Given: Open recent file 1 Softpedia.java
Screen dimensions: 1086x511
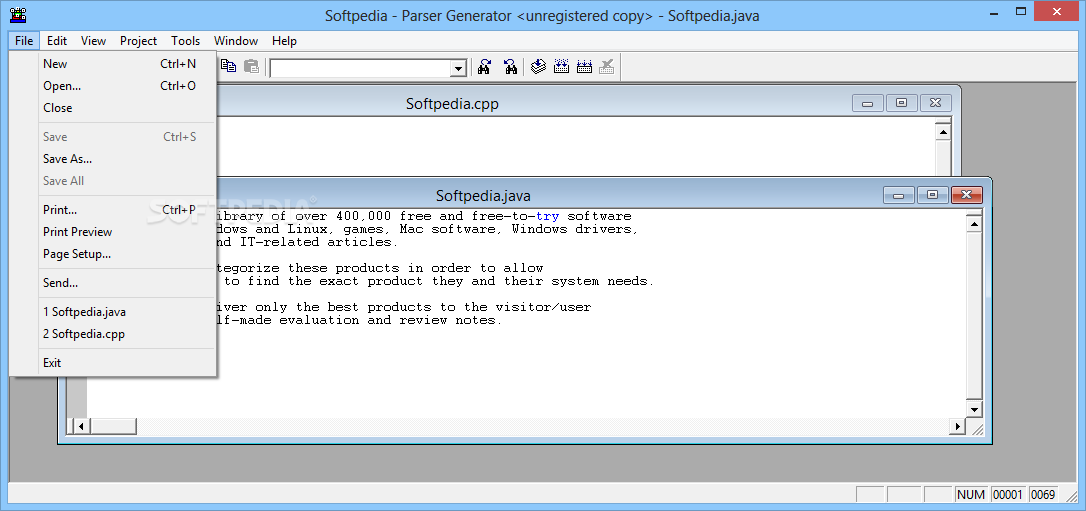Looking at the screenshot, I should coord(113,312).
